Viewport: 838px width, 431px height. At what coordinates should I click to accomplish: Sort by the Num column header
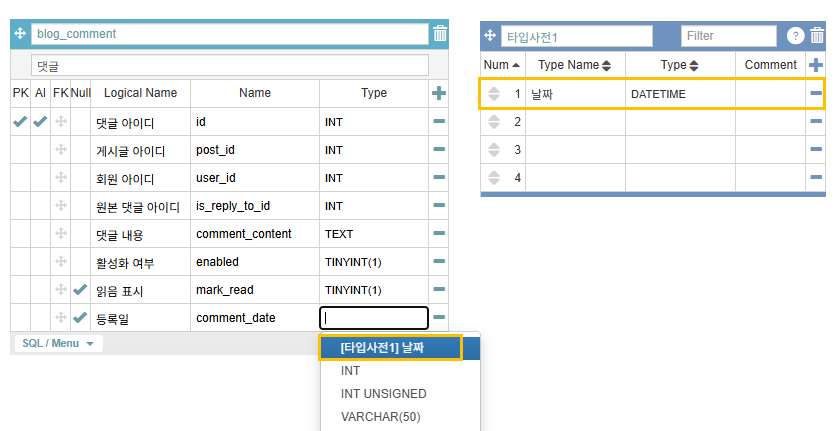pyautogui.click(x=502, y=65)
